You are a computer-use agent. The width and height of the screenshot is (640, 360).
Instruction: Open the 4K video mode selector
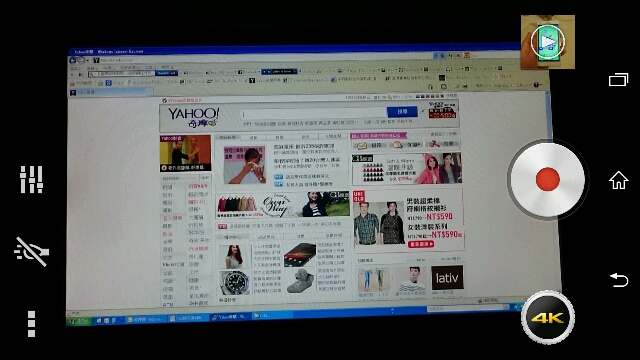click(x=548, y=318)
